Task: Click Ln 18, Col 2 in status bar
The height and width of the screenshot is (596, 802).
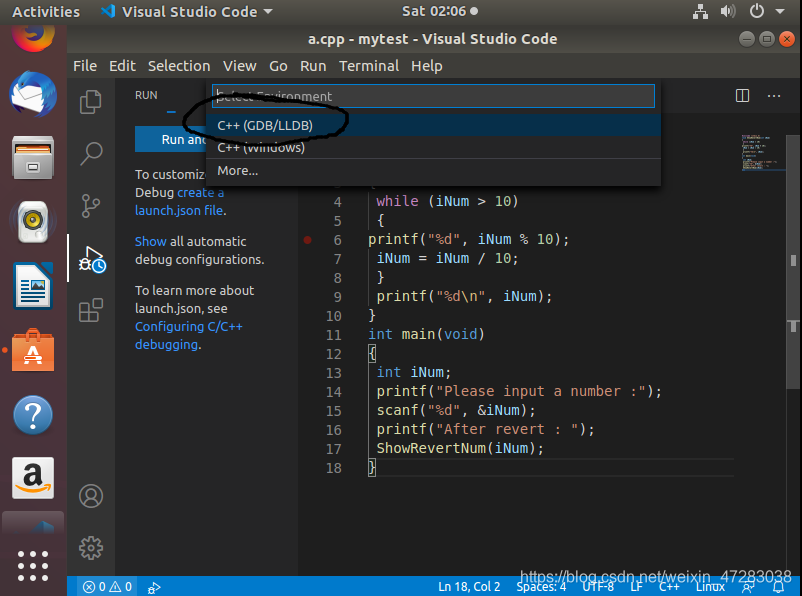Action: click(469, 587)
